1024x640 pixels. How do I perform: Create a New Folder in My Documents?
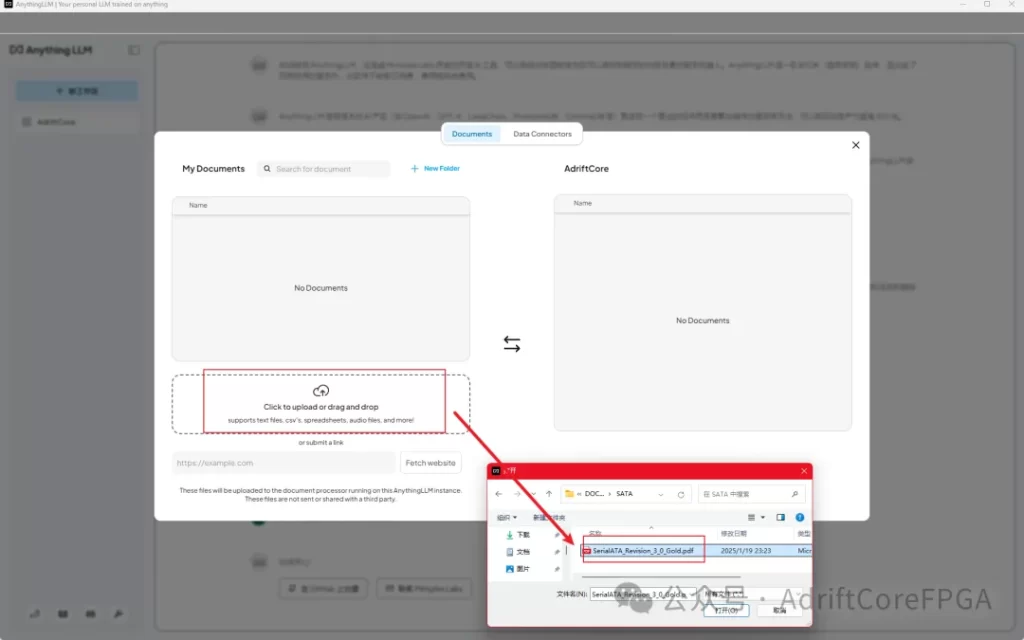point(435,168)
